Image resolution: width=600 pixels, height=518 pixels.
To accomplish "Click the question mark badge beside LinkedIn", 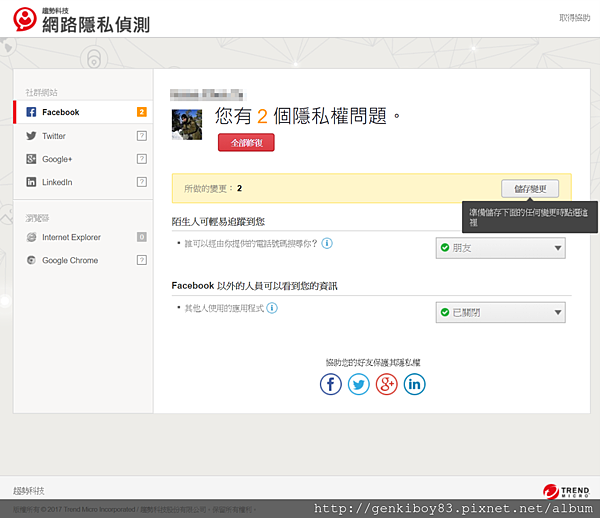I will 142,182.
